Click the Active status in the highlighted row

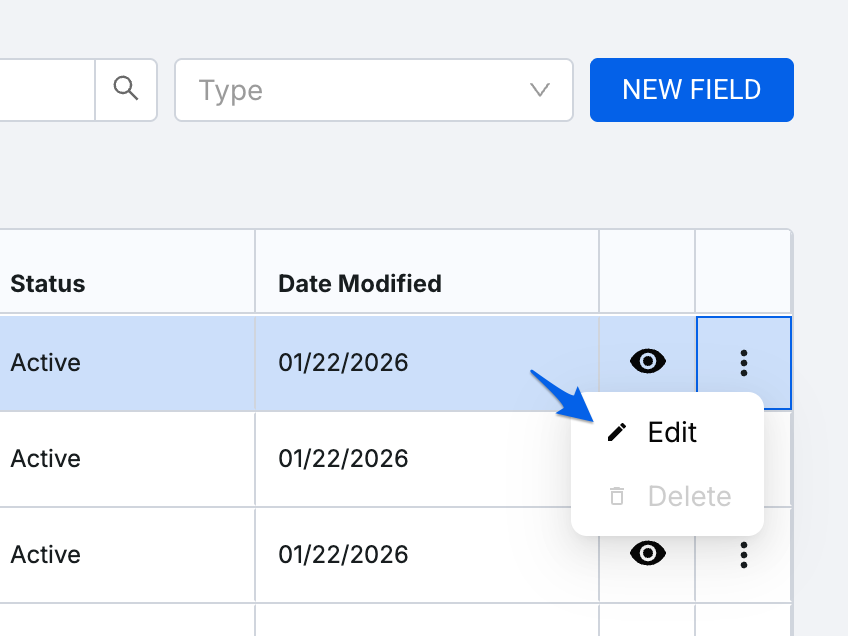pos(46,362)
